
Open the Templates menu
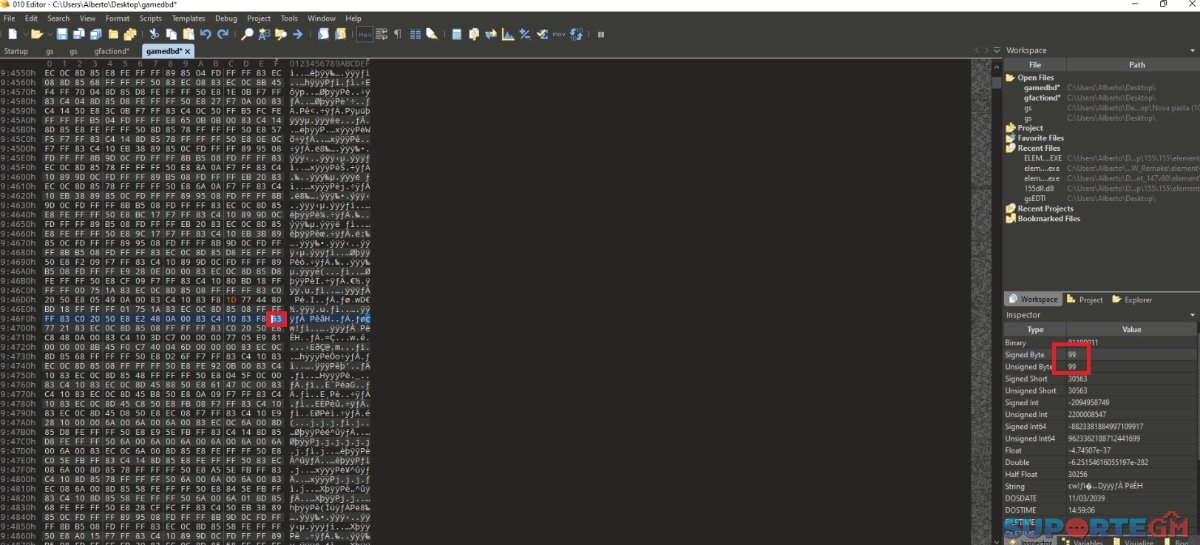tap(188, 18)
